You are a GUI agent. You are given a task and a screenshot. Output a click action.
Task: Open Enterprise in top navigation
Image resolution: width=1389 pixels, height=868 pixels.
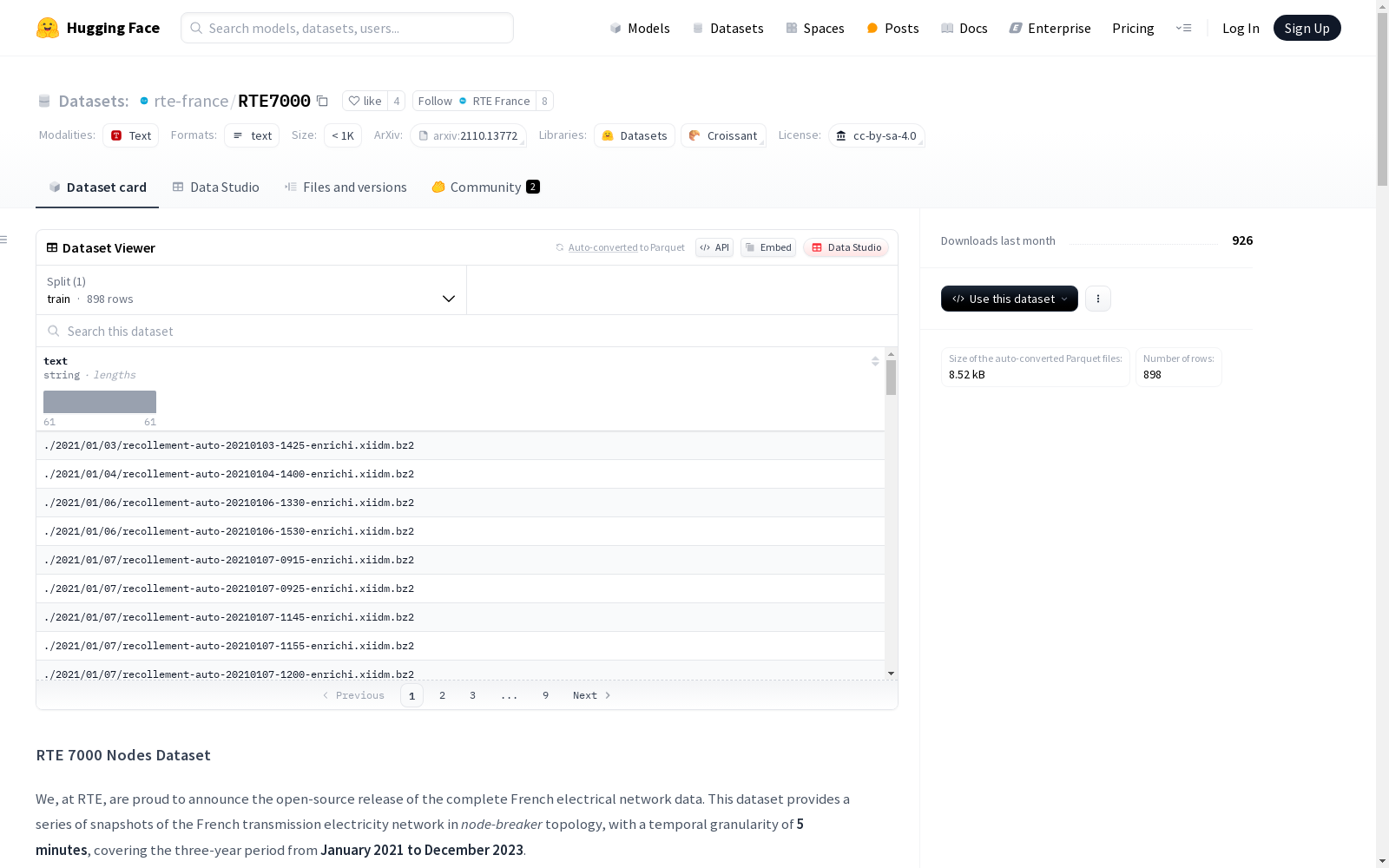coord(1050,28)
